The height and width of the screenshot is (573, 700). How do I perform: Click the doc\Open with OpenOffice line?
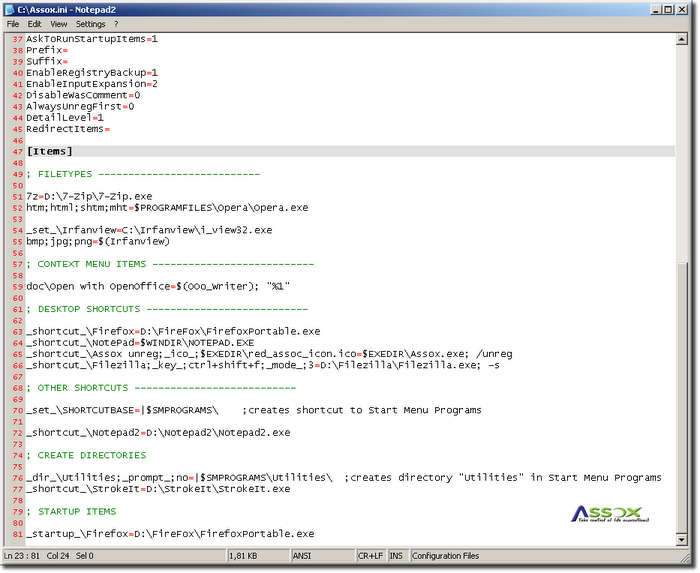click(158, 286)
